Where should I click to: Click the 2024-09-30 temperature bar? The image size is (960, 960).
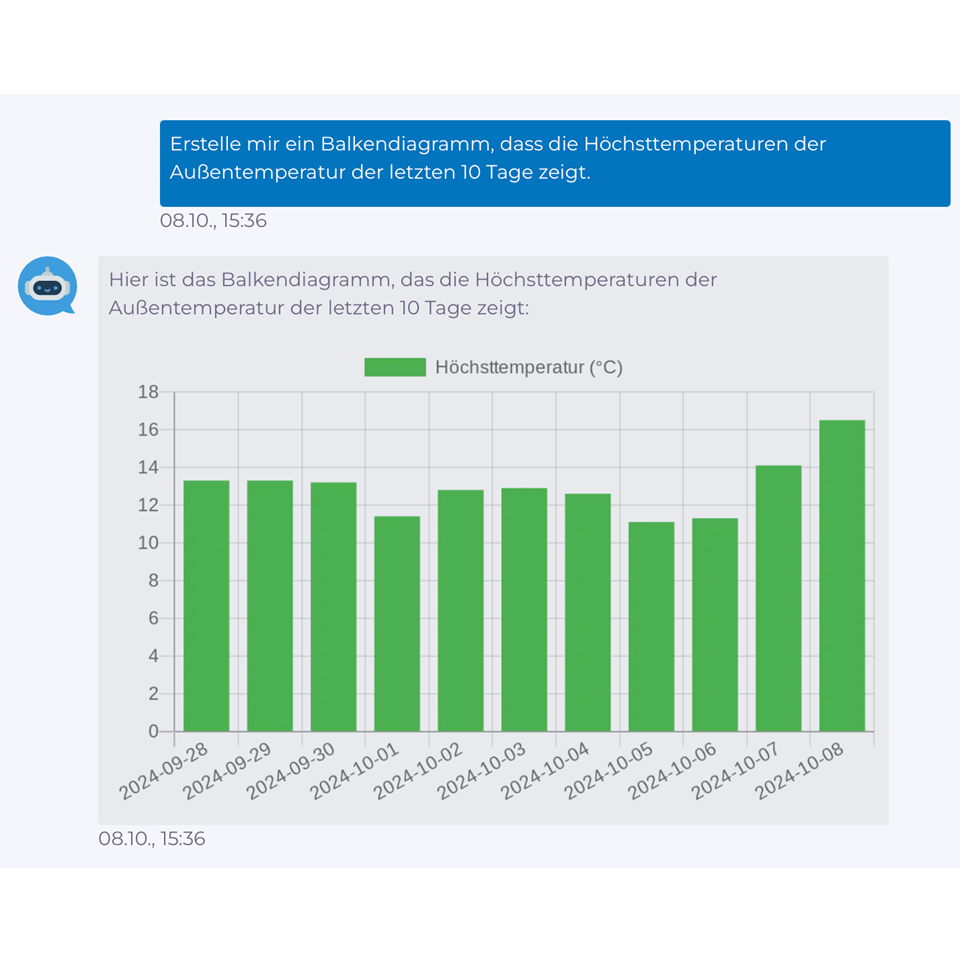pyautogui.click(x=333, y=607)
